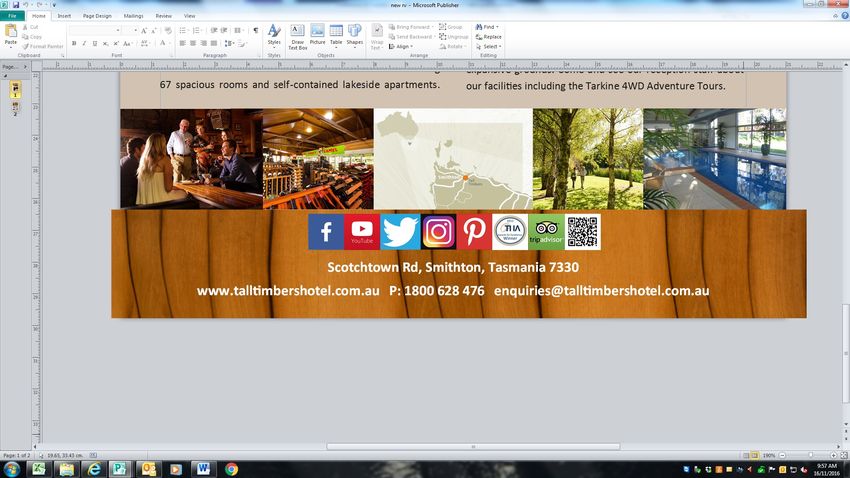Click the Ungroup objects button
Viewport: 850px width, 478px height.
(x=454, y=37)
